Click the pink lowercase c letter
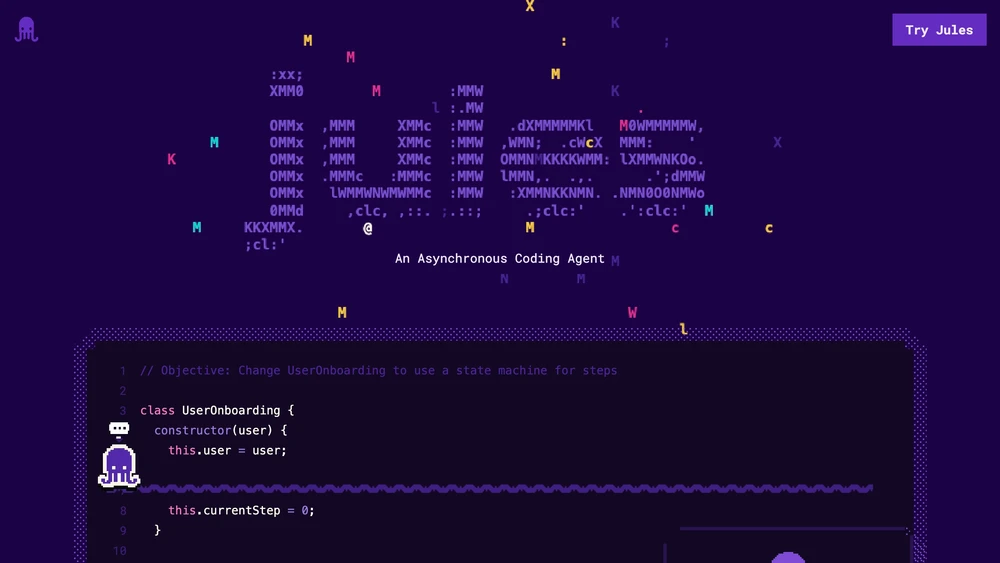 click(675, 228)
